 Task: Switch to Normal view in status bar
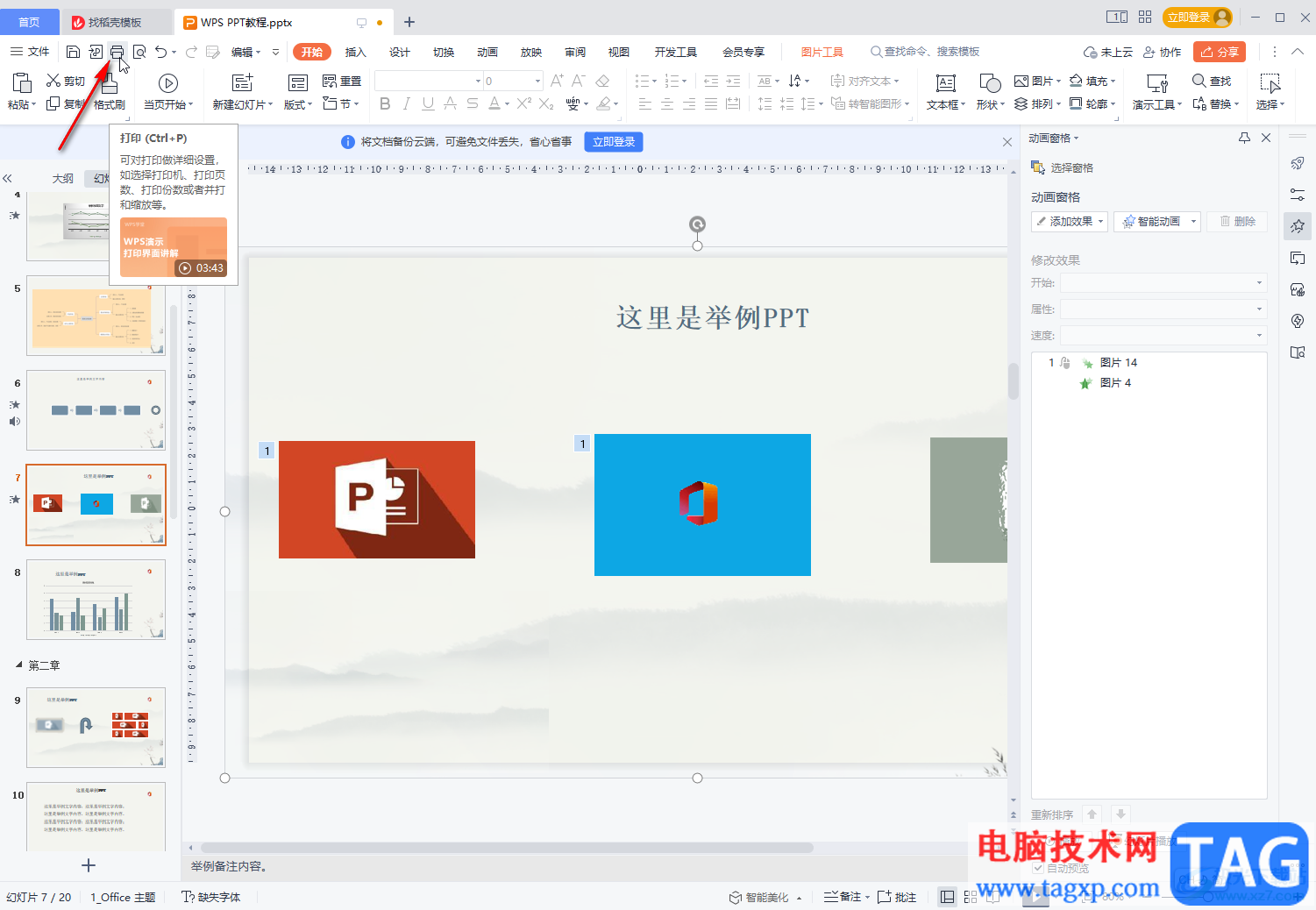pos(947,897)
